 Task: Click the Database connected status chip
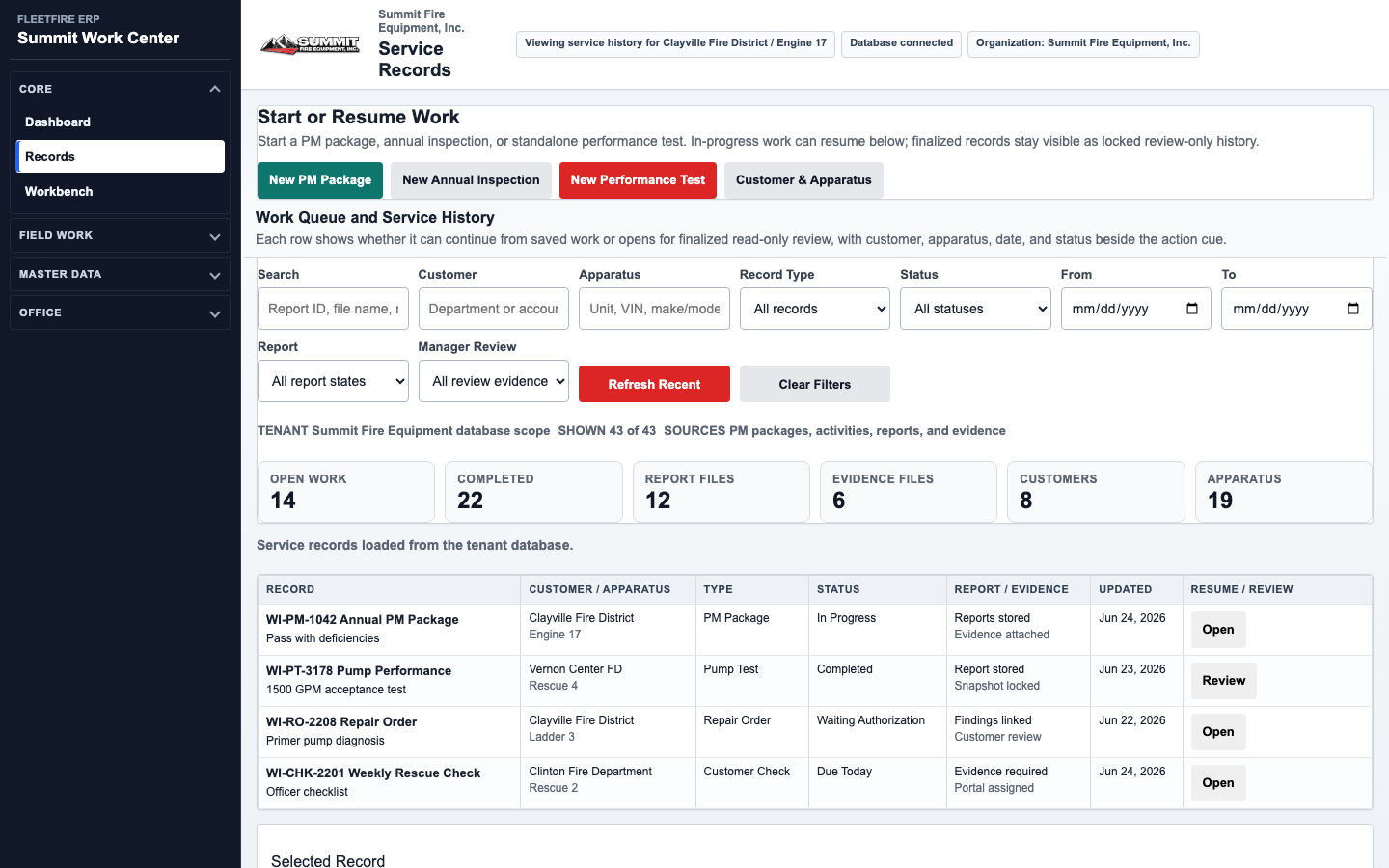click(x=901, y=43)
